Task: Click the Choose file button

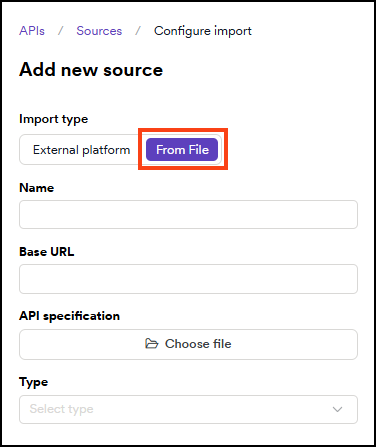Action: tap(188, 344)
